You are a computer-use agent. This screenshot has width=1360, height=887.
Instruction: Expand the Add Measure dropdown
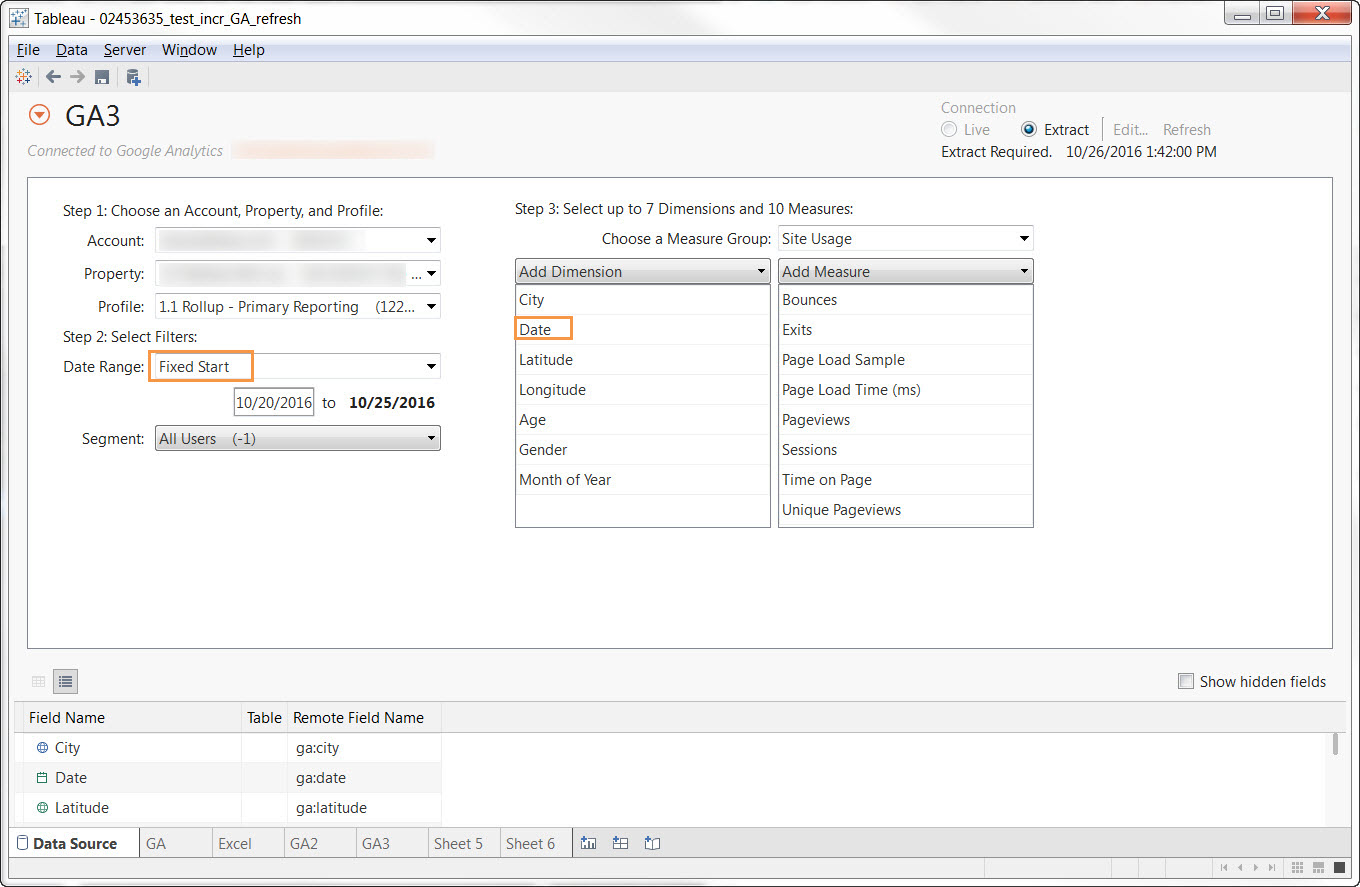[x=905, y=271]
